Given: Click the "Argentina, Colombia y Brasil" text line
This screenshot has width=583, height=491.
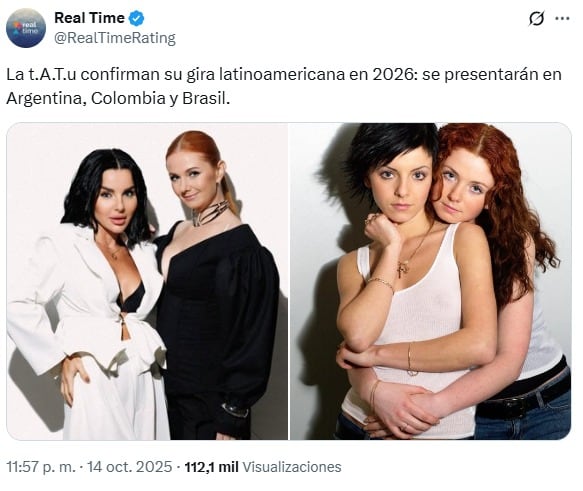Looking at the screenshot, I should point(118,98).
